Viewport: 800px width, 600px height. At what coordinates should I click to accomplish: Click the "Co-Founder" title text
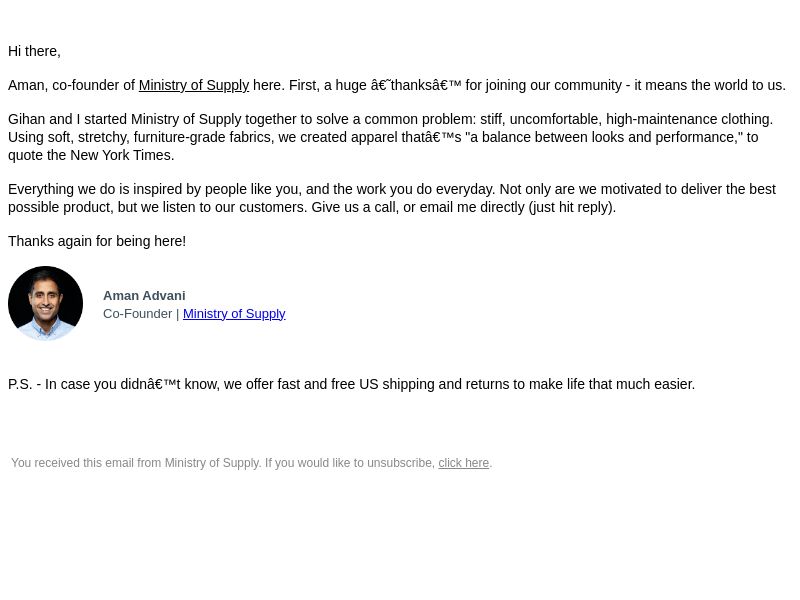tap(137, 314)
